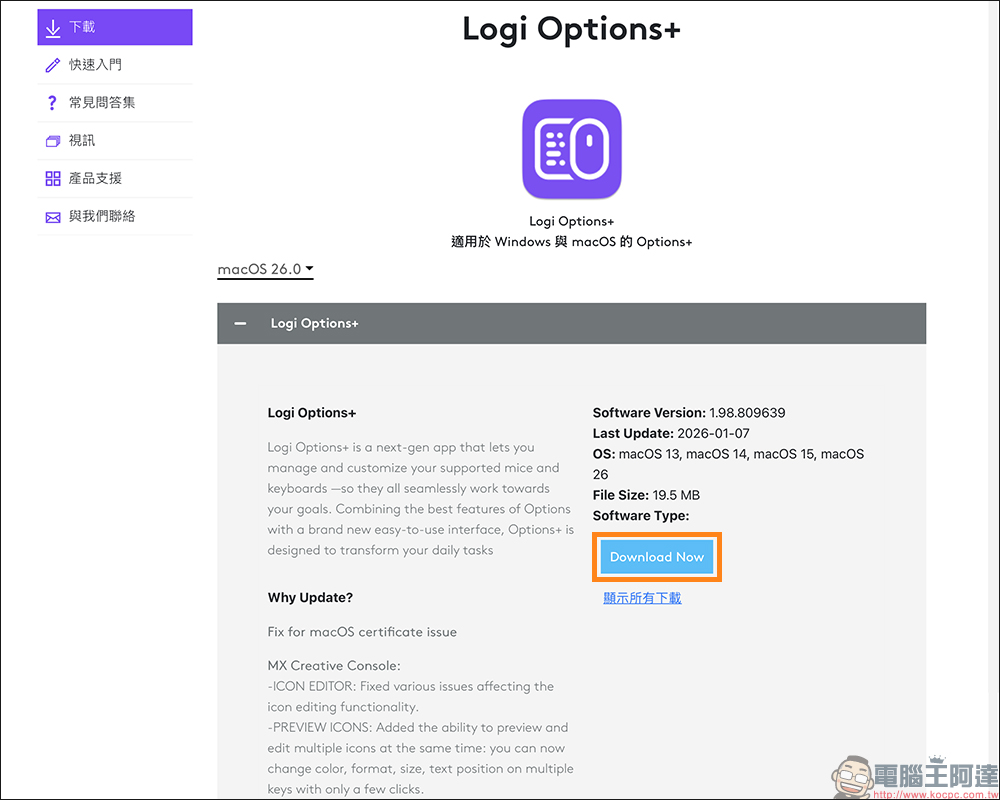Click the purple Logi Options+ app icon

click(571, 148)
